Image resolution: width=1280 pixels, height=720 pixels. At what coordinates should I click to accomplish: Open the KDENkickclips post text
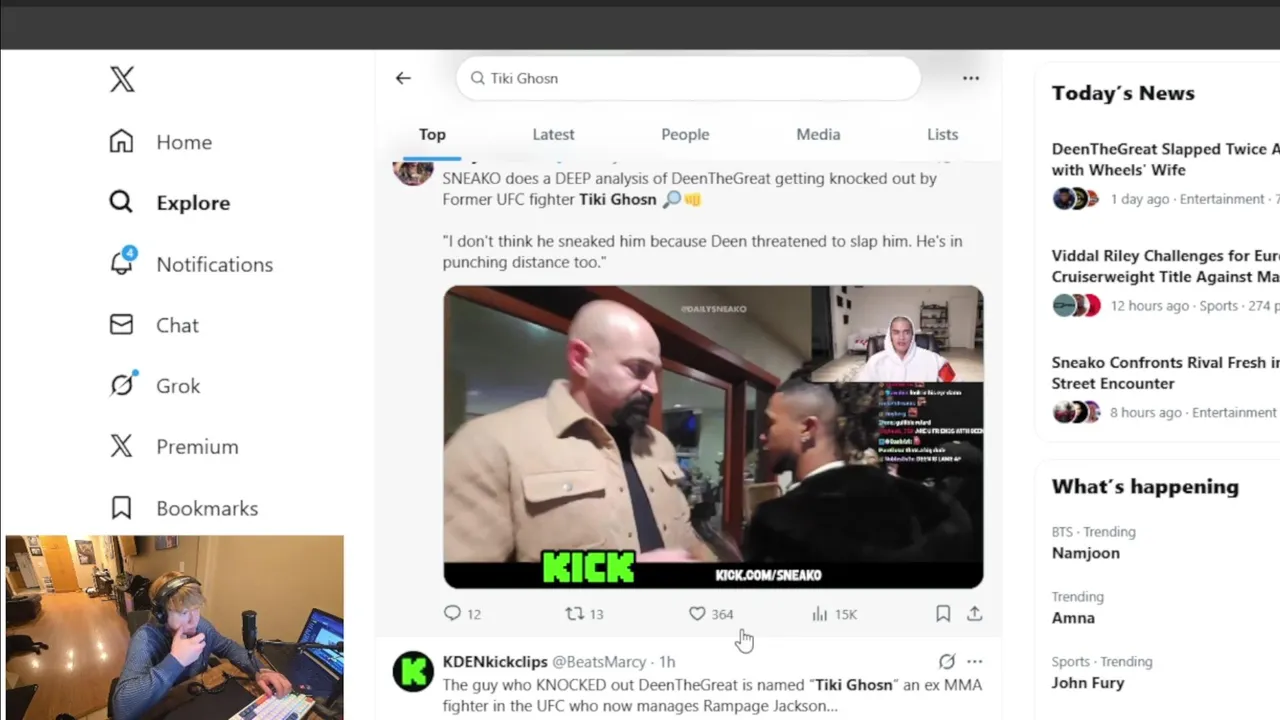point(712,695)
